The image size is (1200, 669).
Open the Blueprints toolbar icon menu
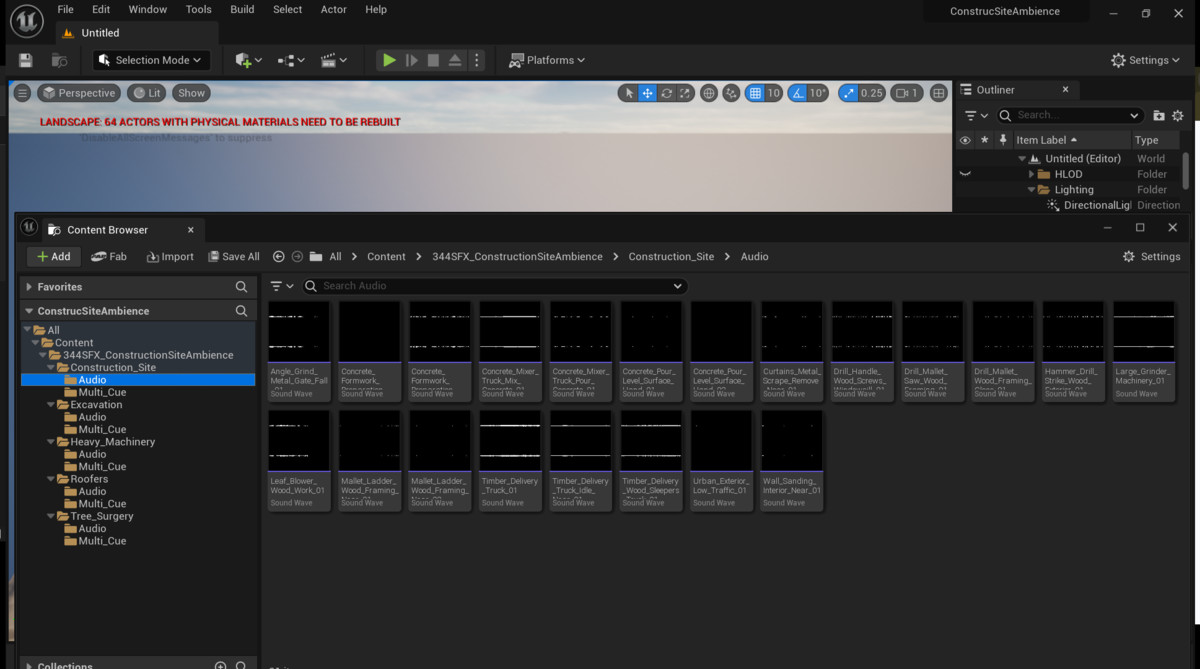290,60
